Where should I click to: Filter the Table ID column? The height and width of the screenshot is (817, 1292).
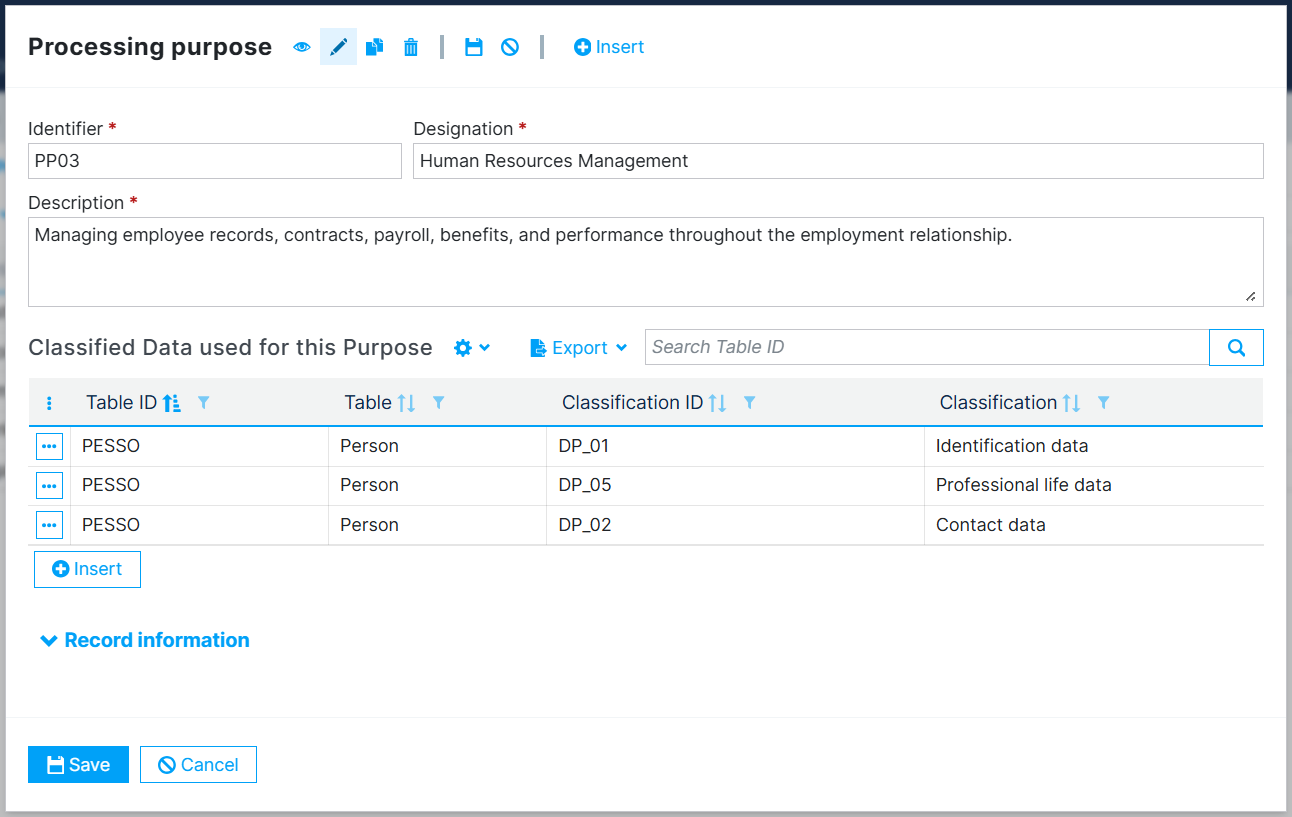[x=204, y=403]
